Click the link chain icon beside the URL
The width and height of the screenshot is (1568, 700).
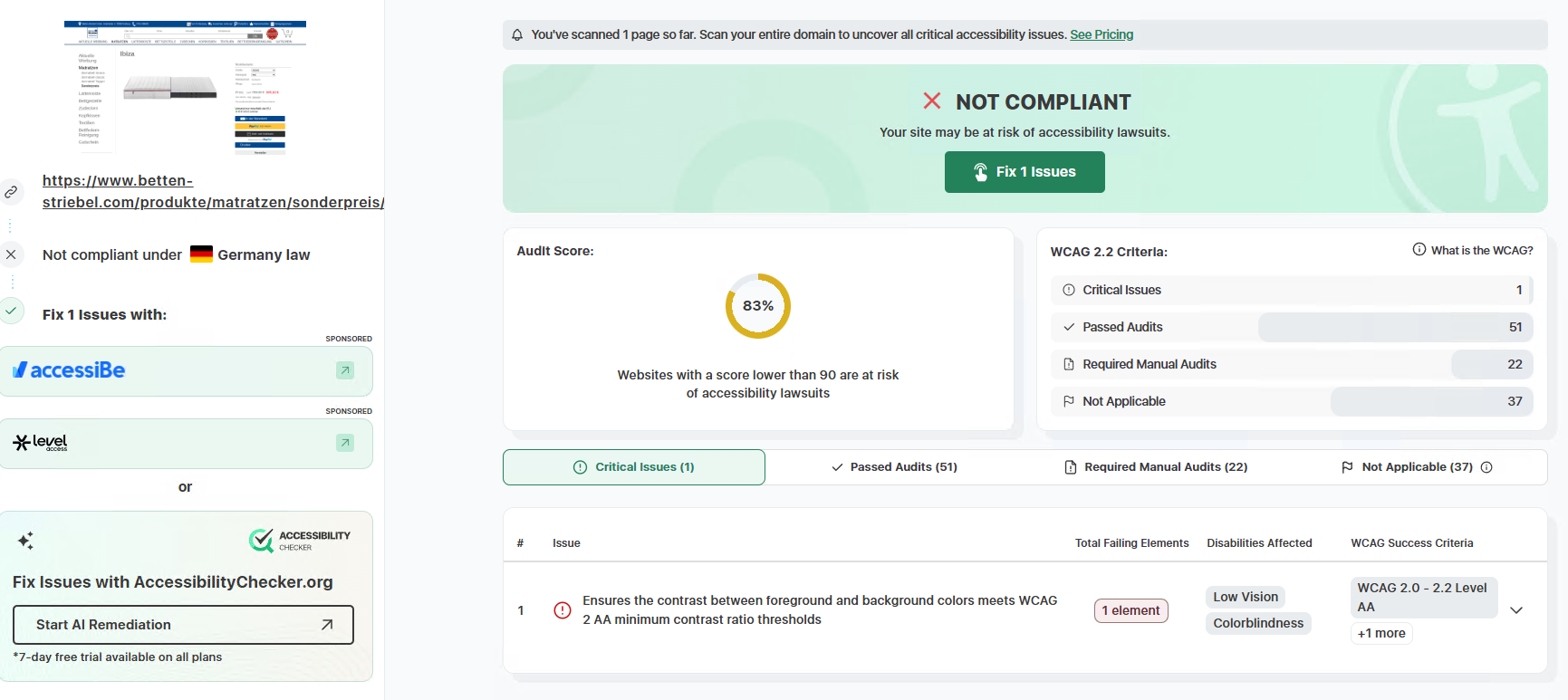(x=11, y=192)
